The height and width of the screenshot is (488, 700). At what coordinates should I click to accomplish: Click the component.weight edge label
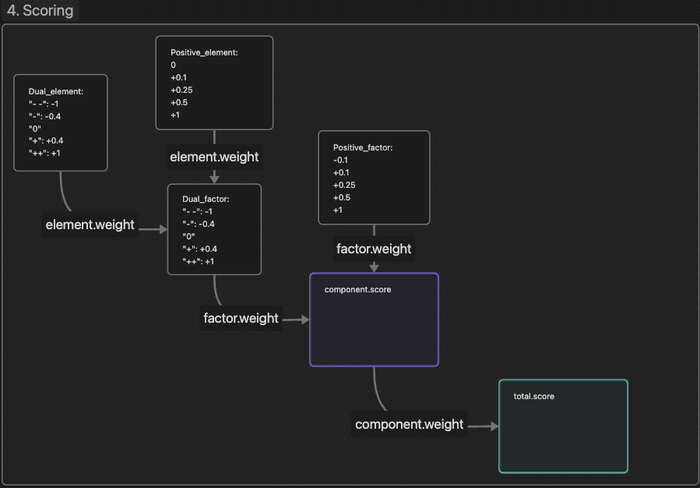pos(409,424)
